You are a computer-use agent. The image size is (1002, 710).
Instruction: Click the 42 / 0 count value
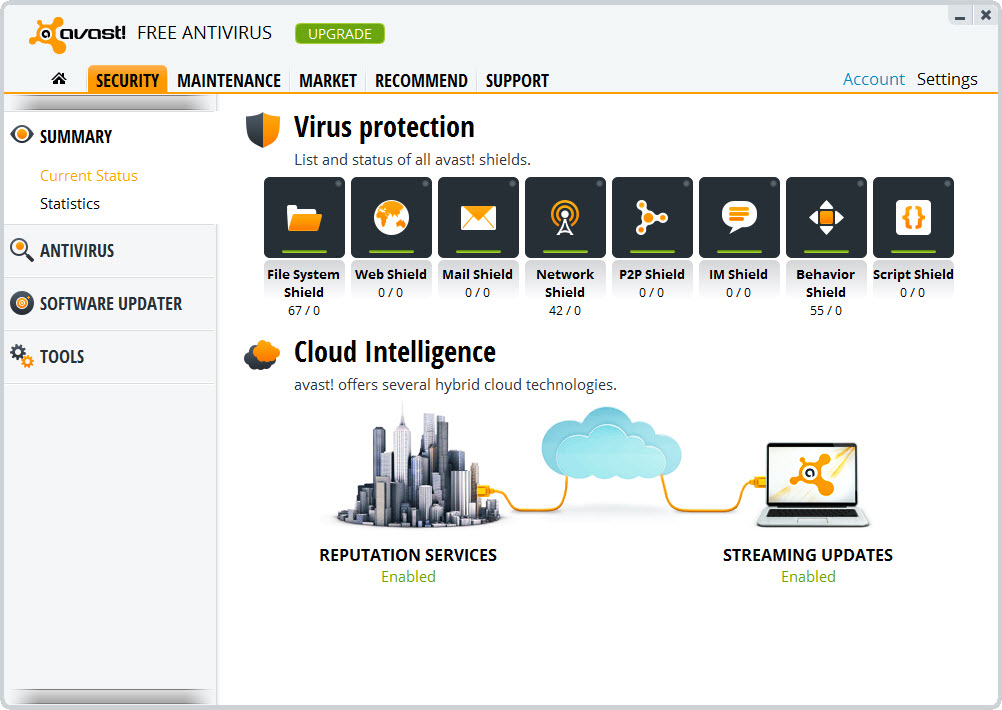click(565, 311)
